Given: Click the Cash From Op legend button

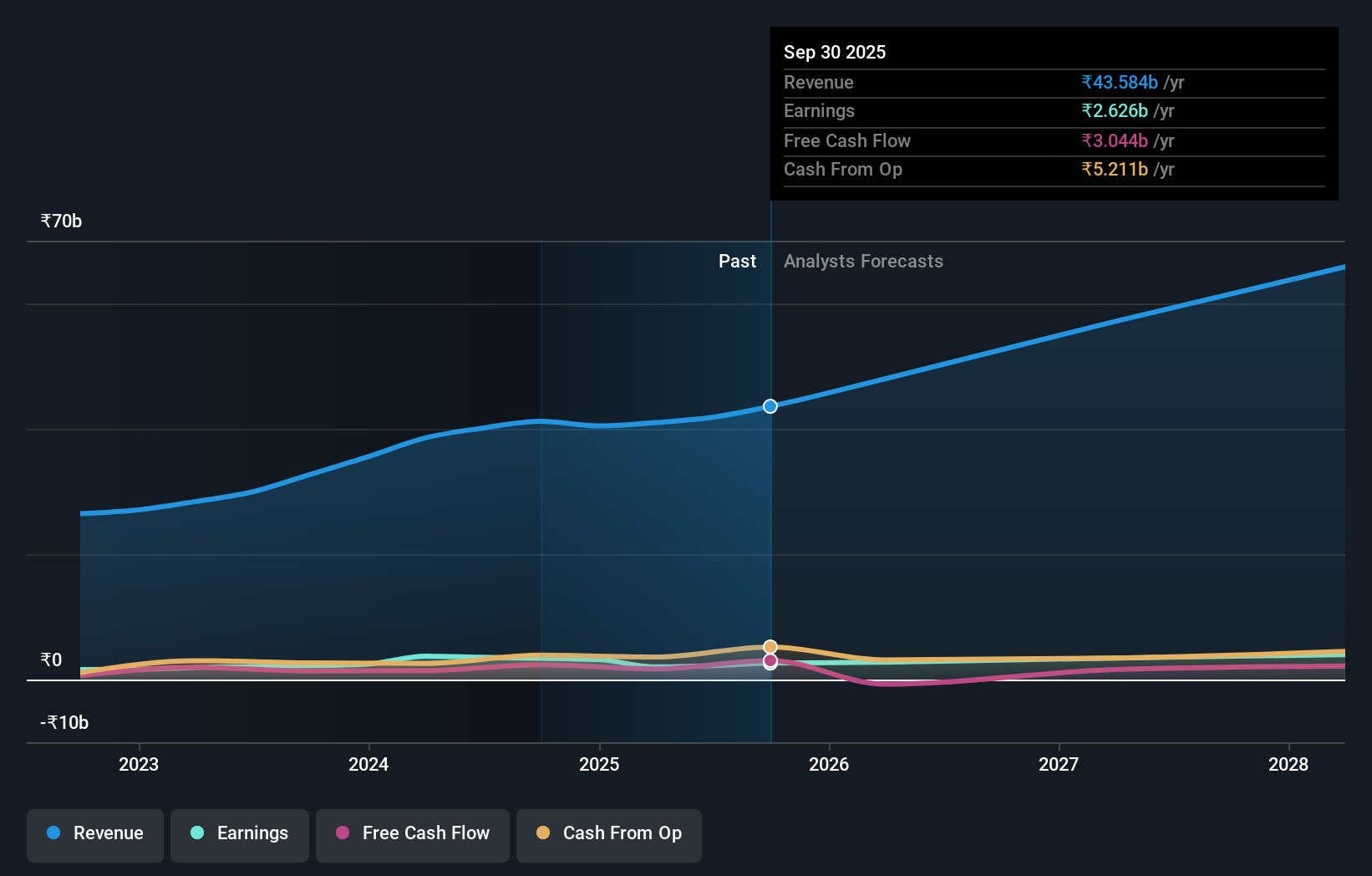Looking at the screenshot, I should pos(609,833).
